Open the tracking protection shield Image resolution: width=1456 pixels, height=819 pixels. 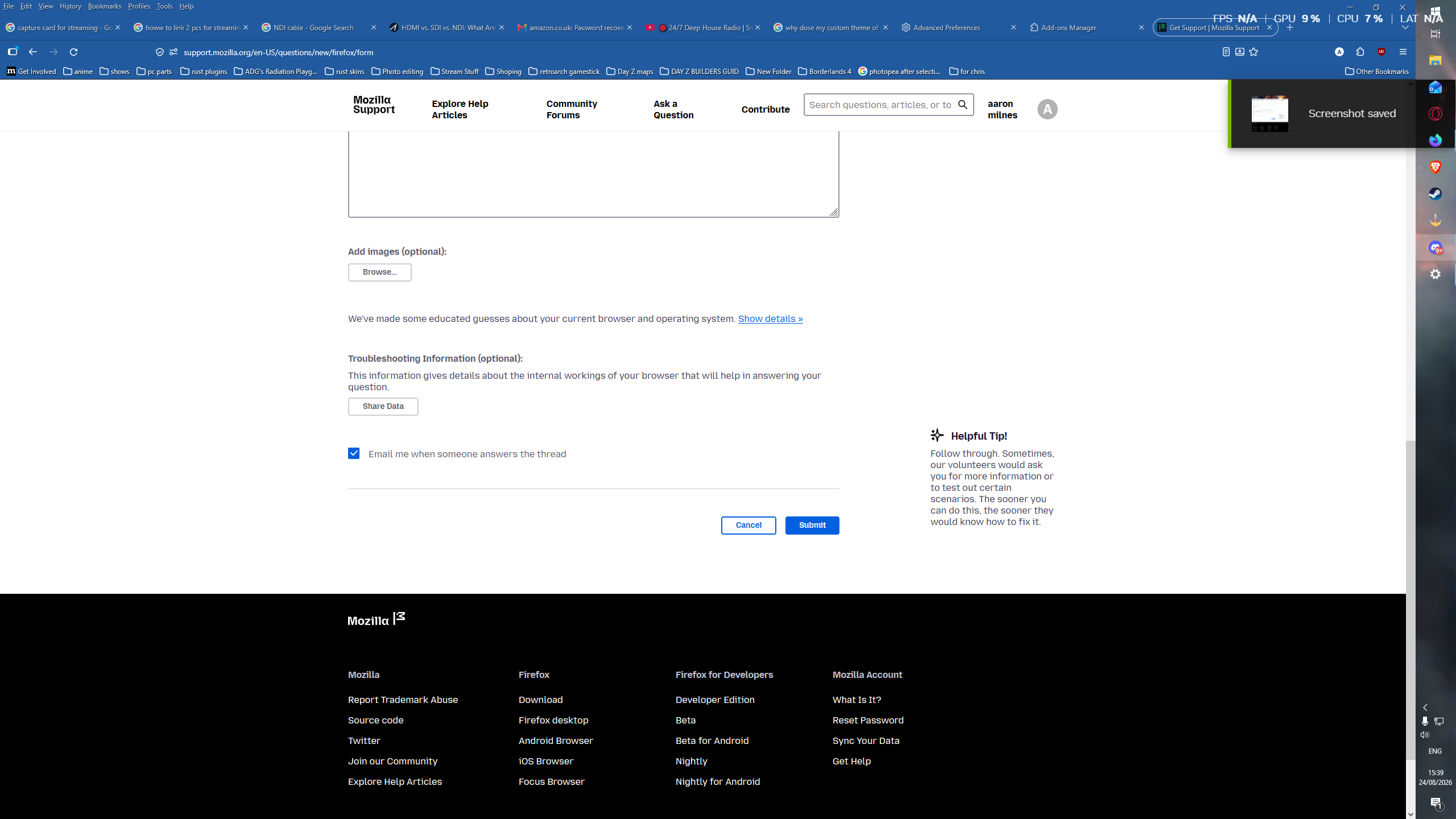tap(160, 52)
